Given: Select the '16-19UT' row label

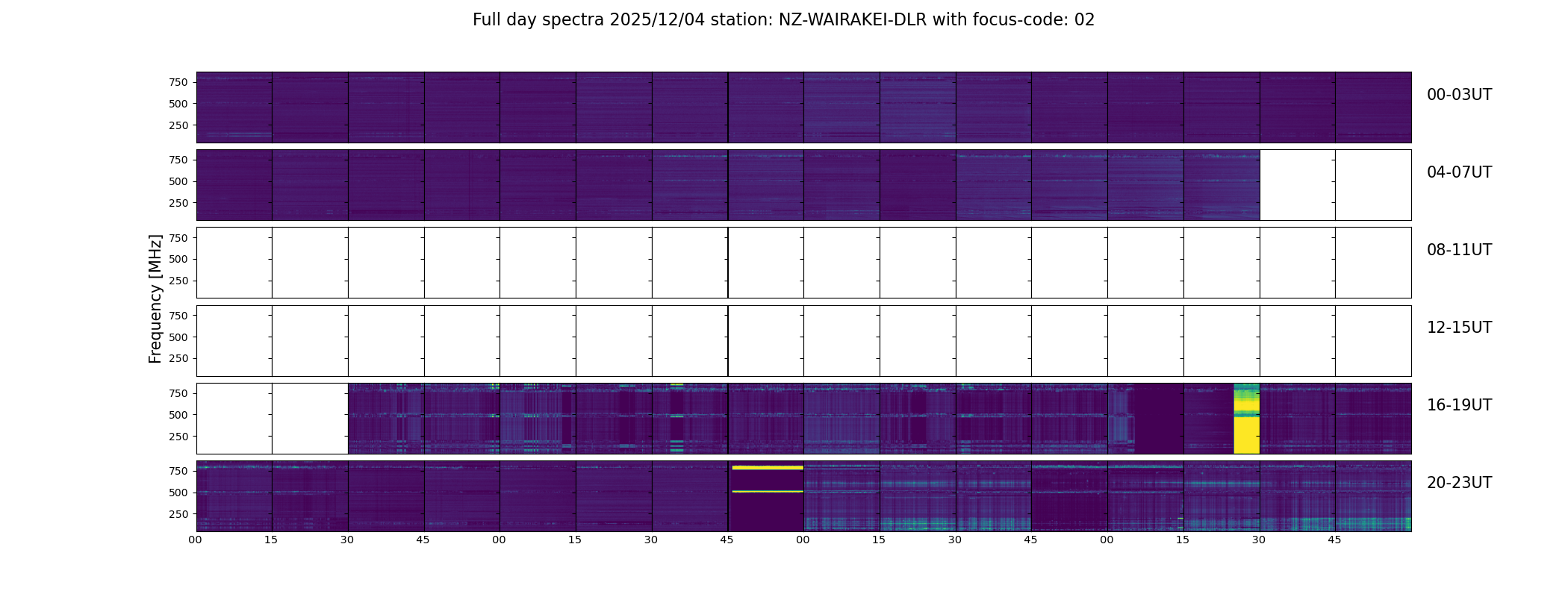Looking at the screenshot, I should coord(1459,405).
